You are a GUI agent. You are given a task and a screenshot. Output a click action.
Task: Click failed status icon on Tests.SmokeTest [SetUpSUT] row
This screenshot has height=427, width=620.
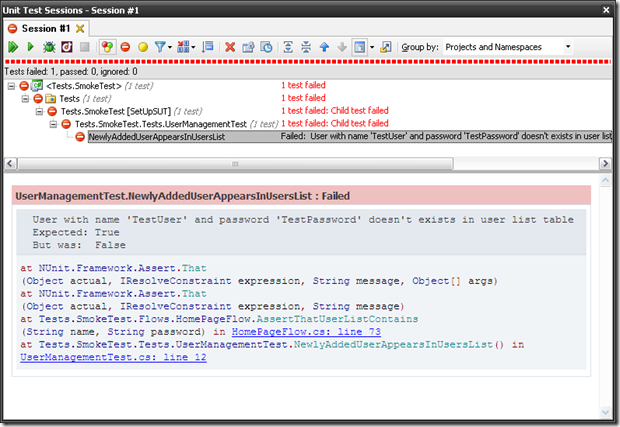(52, 111)
